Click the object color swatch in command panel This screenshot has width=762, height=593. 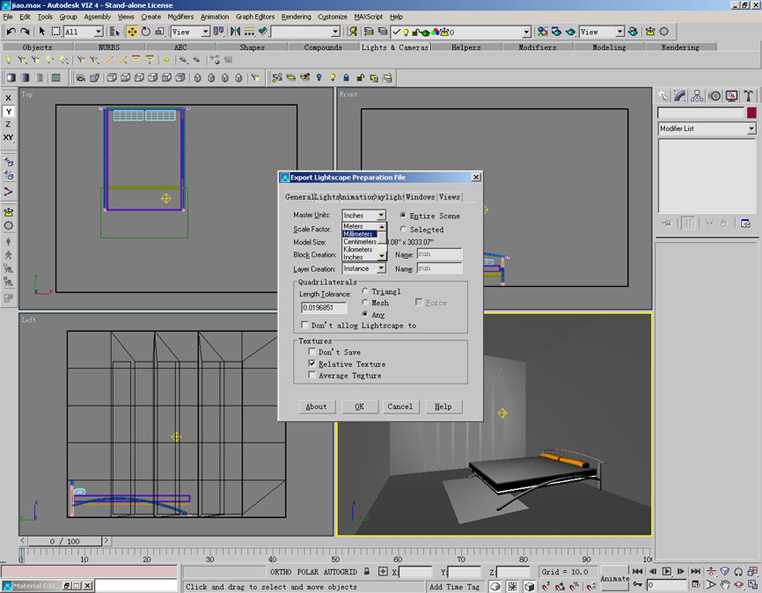(x=750, y=114)
